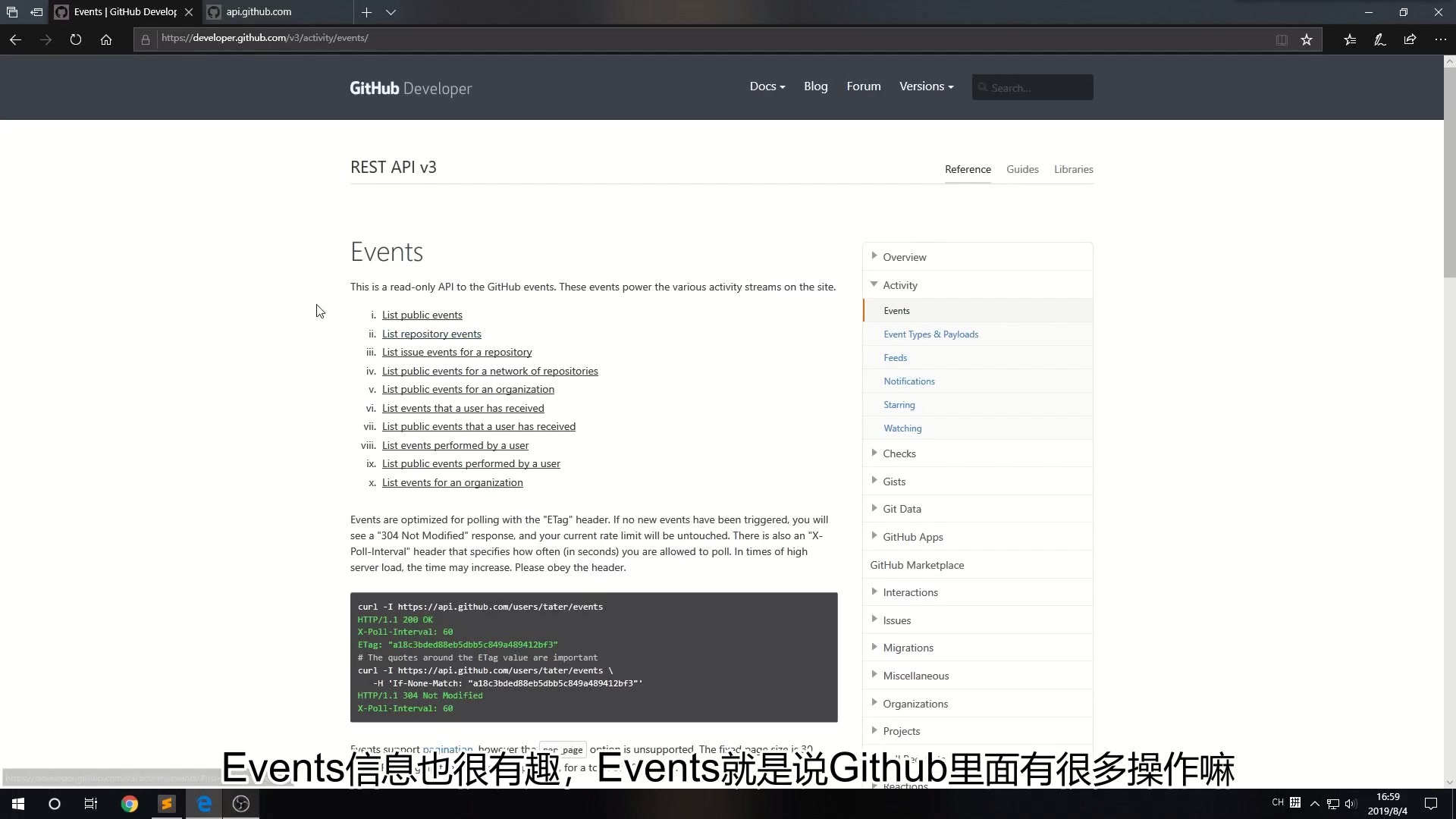
Task: Click the home icon in toolbar
Action: 106,39
